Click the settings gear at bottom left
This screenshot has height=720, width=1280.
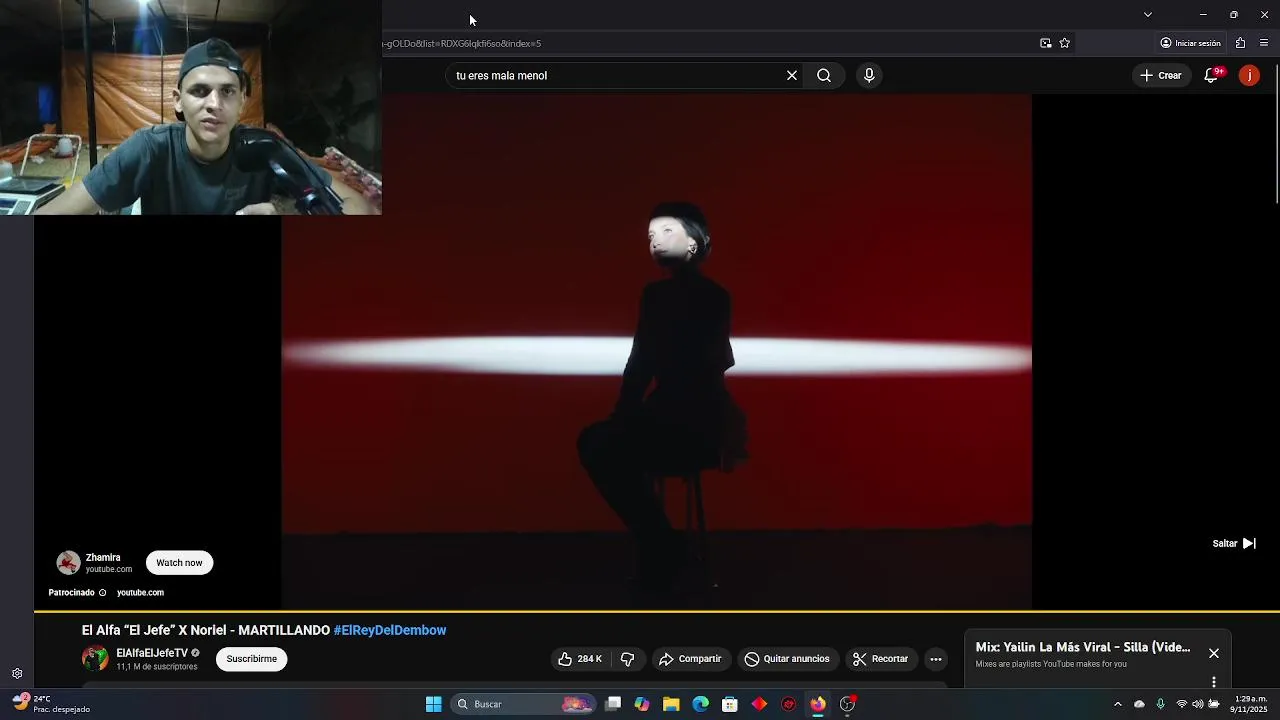17,674
